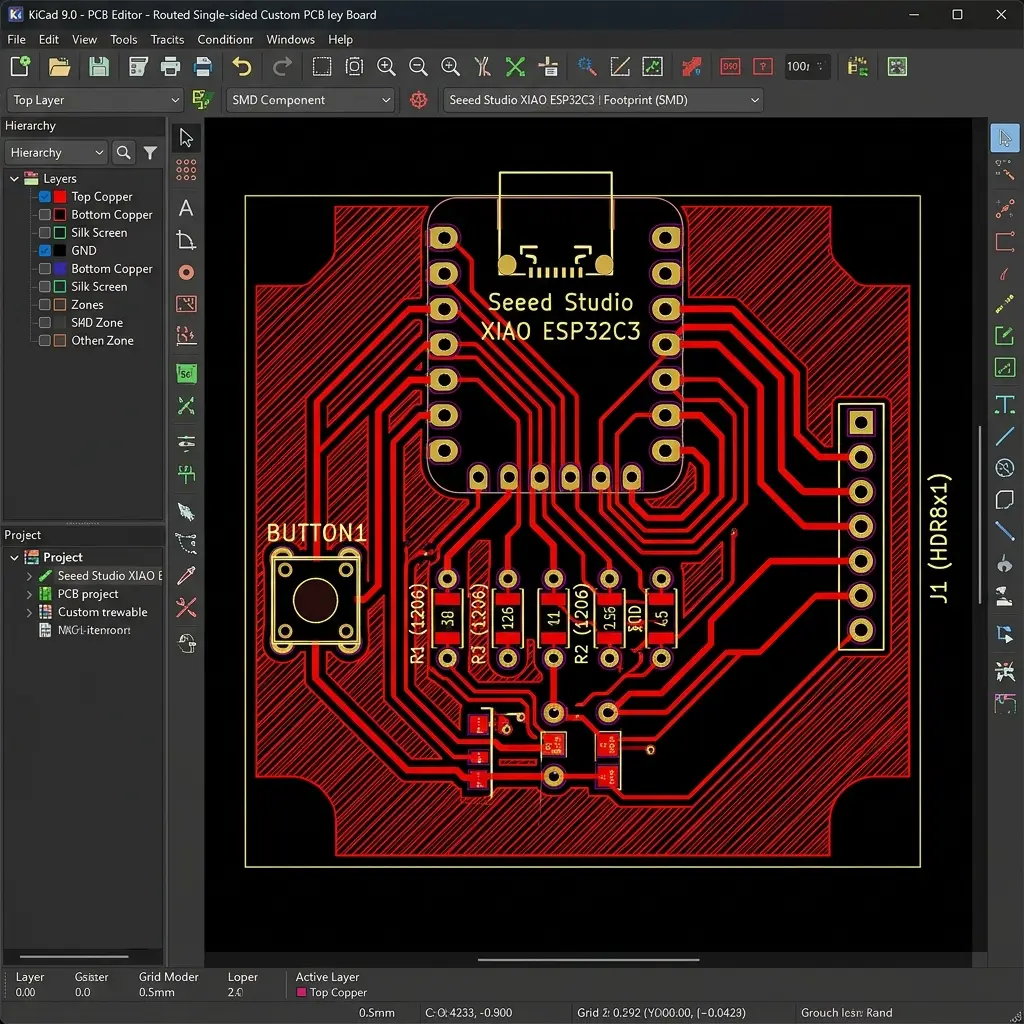This screenshot has width=1024, height=1024.
Task: Toggle first Silk Screen layer checkbox
Action: 45,232
